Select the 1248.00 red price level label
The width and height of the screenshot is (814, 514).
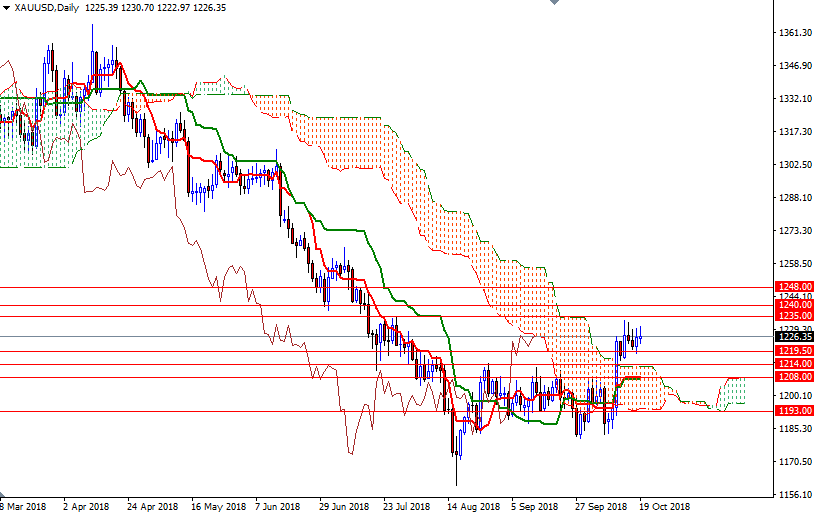[x=794, y=287]
